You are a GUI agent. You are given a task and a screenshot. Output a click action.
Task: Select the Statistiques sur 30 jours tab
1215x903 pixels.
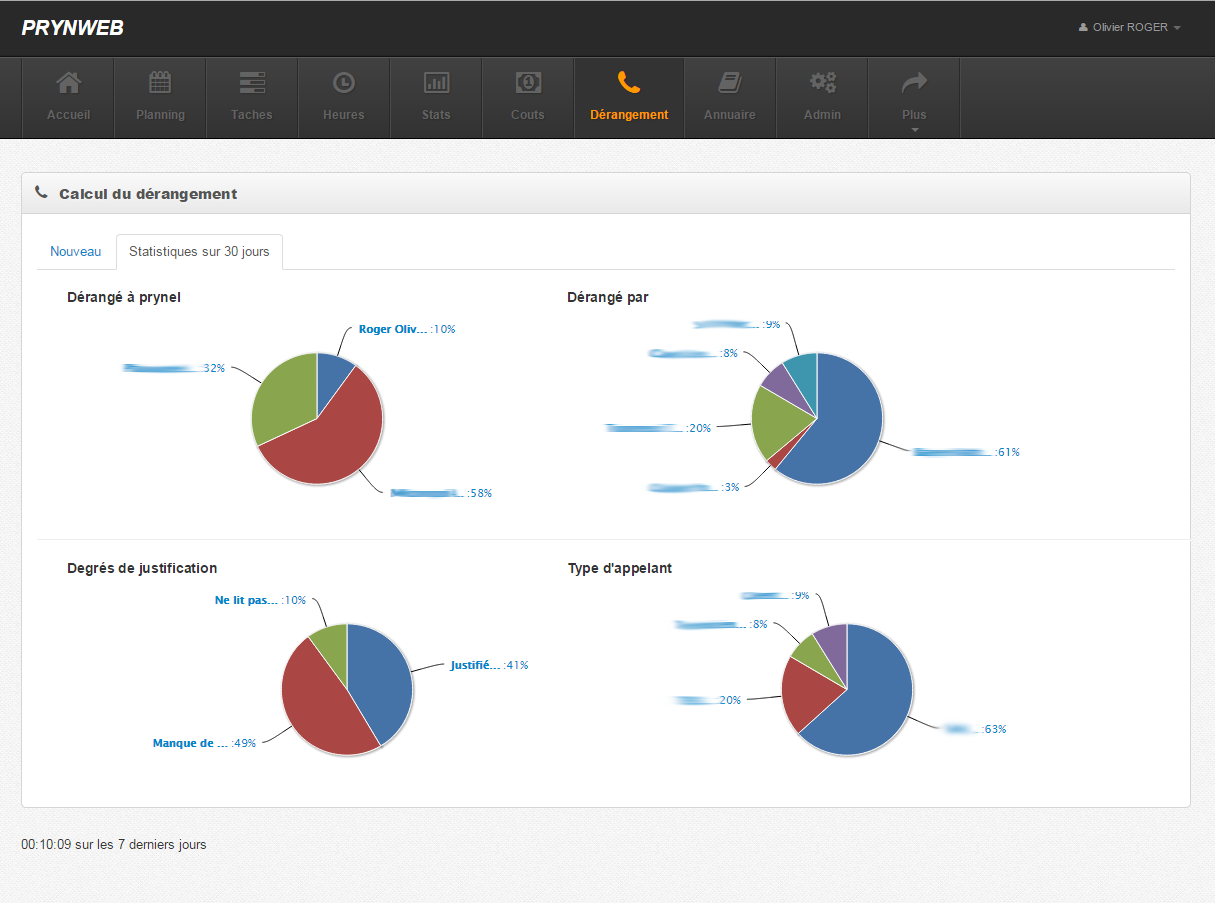tap(199, 252)
